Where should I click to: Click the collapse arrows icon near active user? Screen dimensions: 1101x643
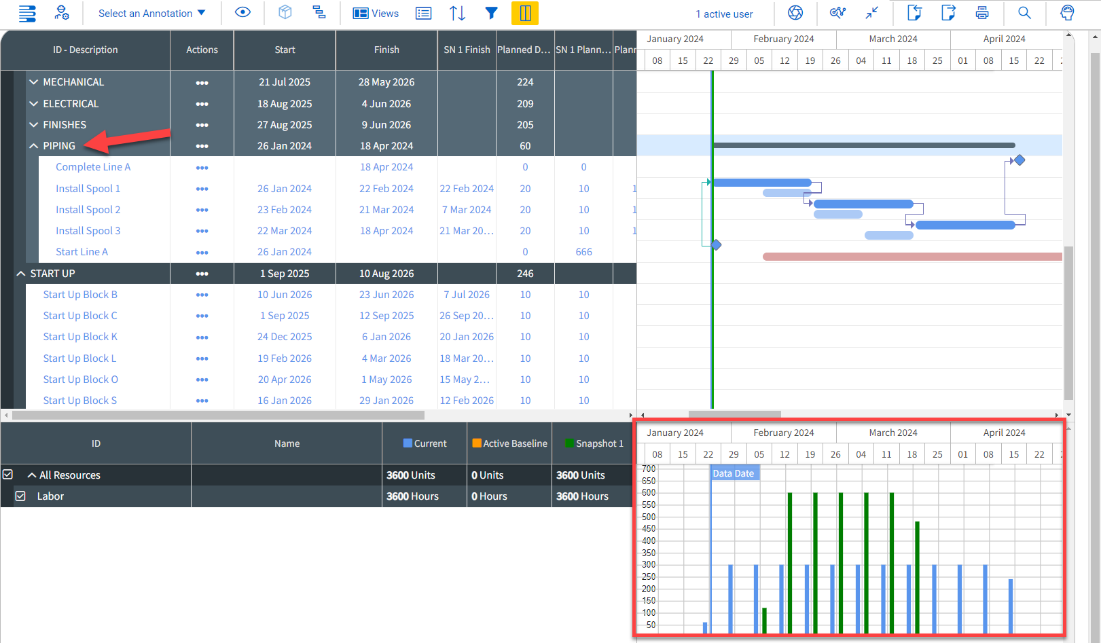pyautogui.click(x=874, y=13)
